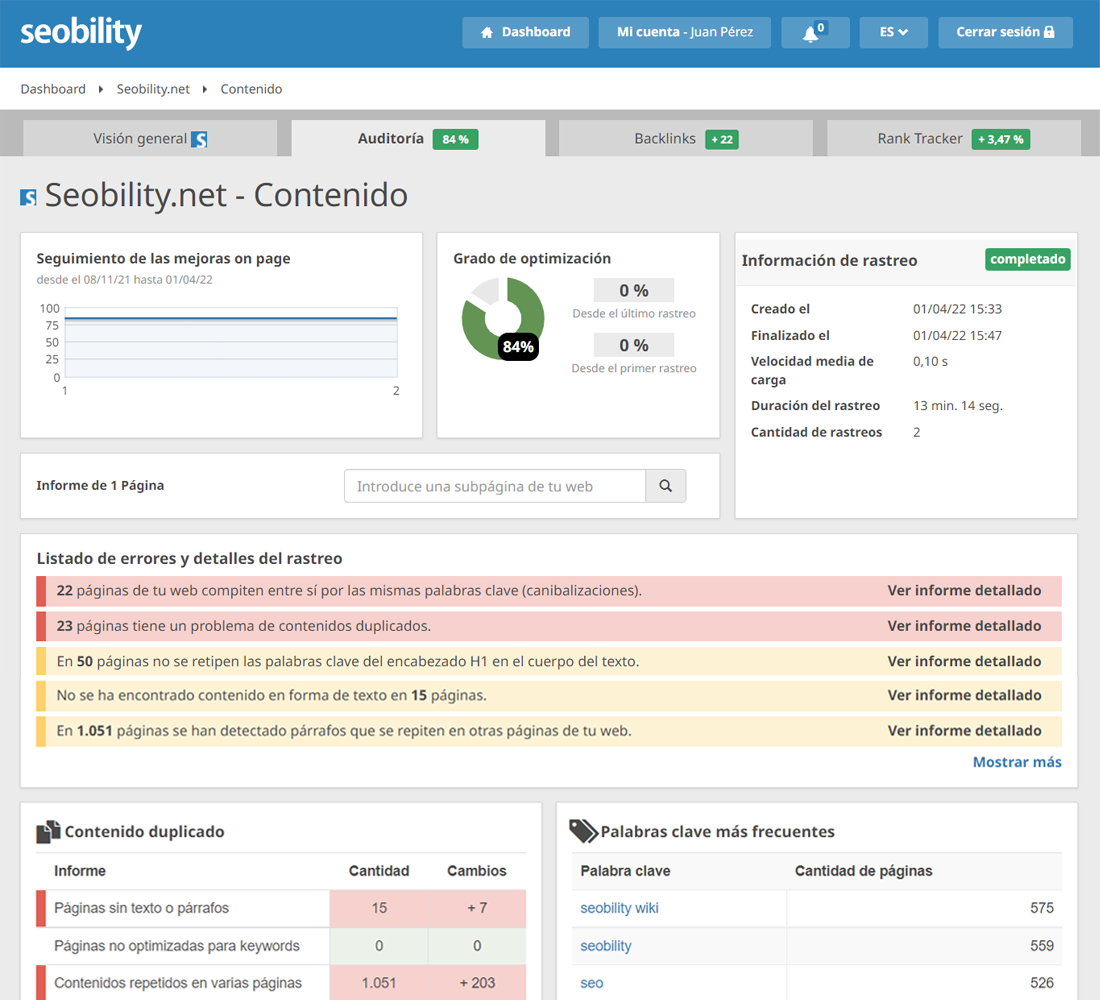View detailed report for 15 páginas row
The height and width of the screenshot is (1000, 1100).
pos(964,695)
